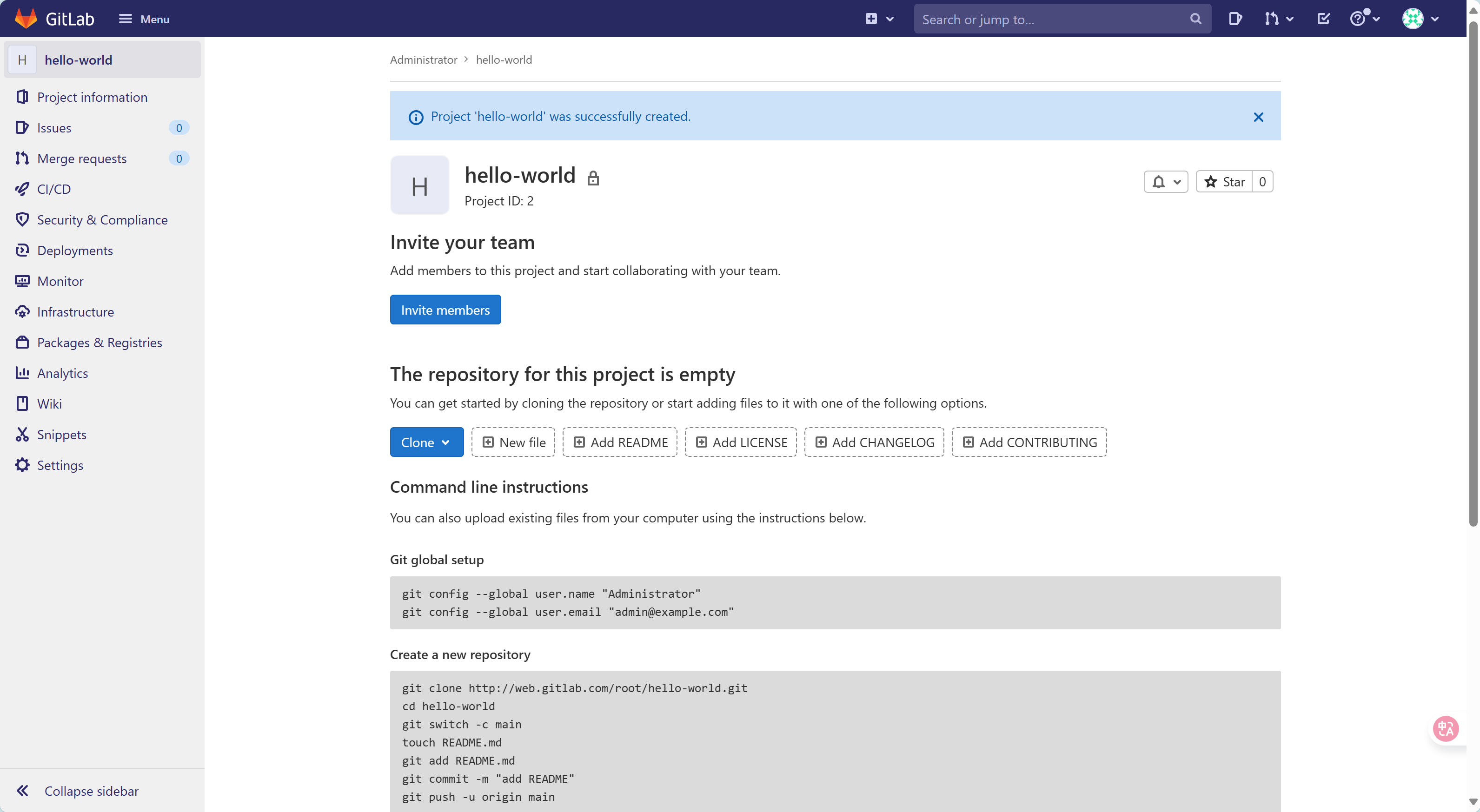The height and width of the screenshot is (812, 1480).
Task: Click the translate floating icon
Action: pos(1446,729)
